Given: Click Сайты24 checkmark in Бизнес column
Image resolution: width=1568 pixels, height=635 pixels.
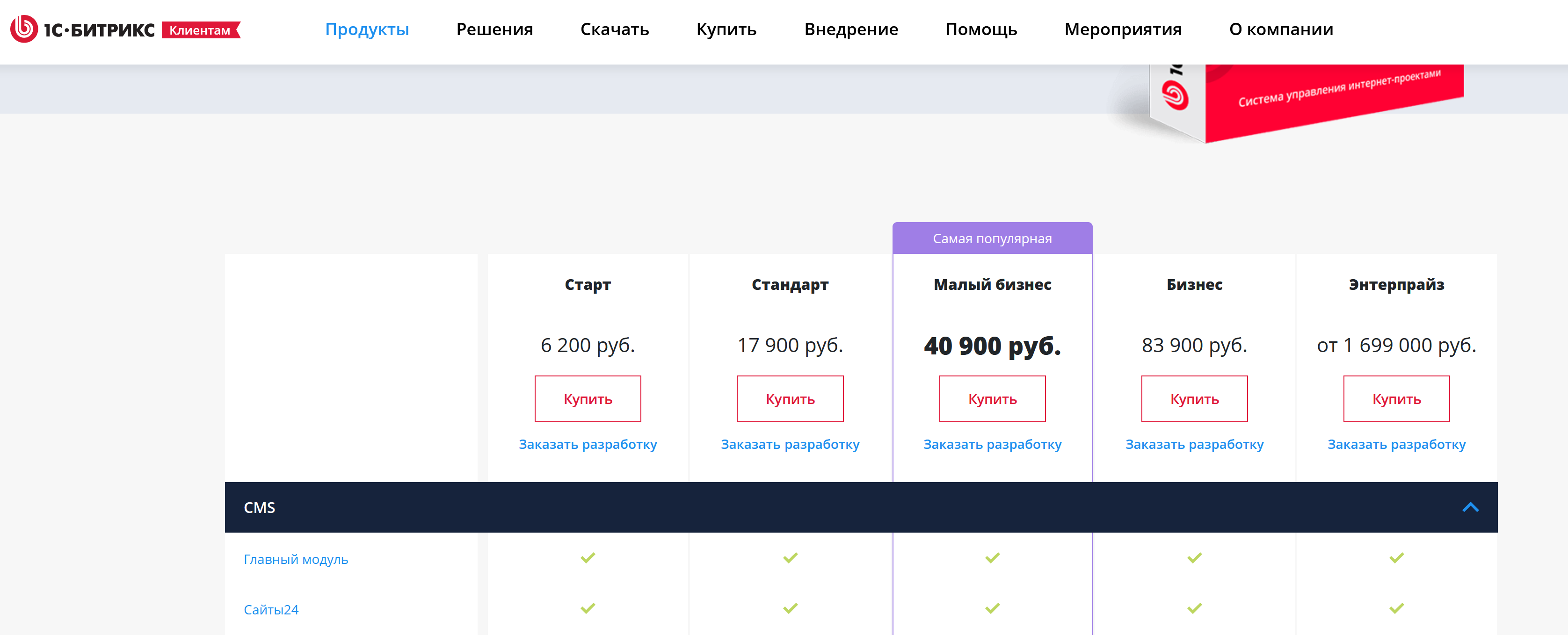Looking at the screenshot, I should click(1195, 608).
